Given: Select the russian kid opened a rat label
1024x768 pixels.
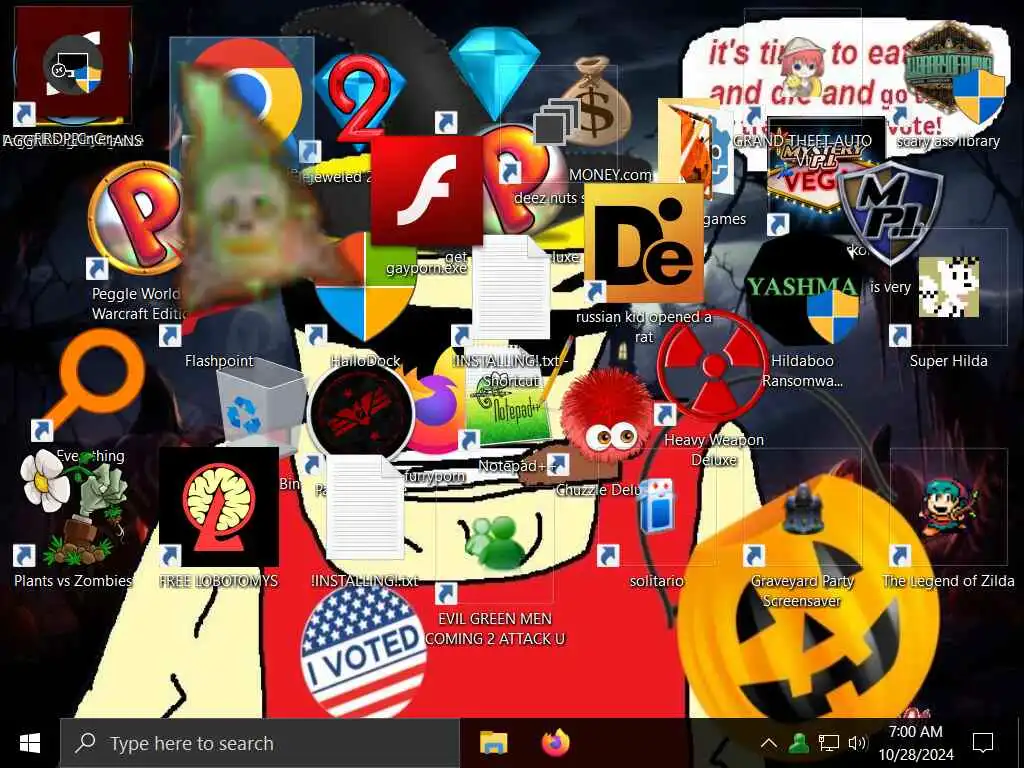Looking at the screenshot, I should point(644,327).
